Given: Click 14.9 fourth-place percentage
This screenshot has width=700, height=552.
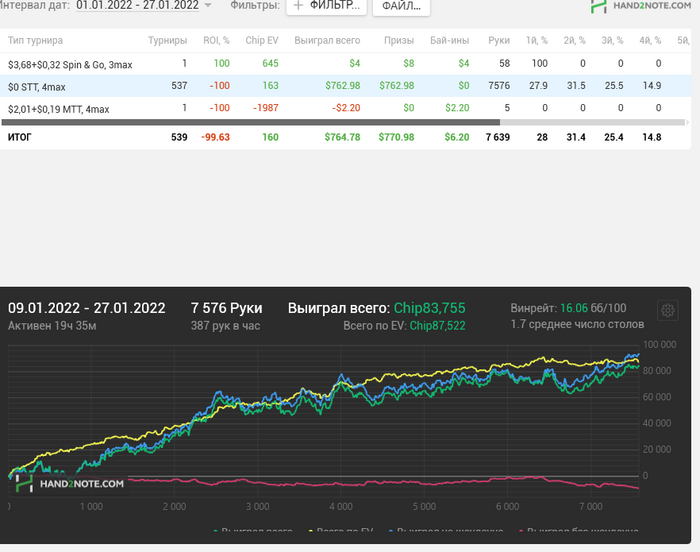Looking at the screenshot, I should click(652, 85).
